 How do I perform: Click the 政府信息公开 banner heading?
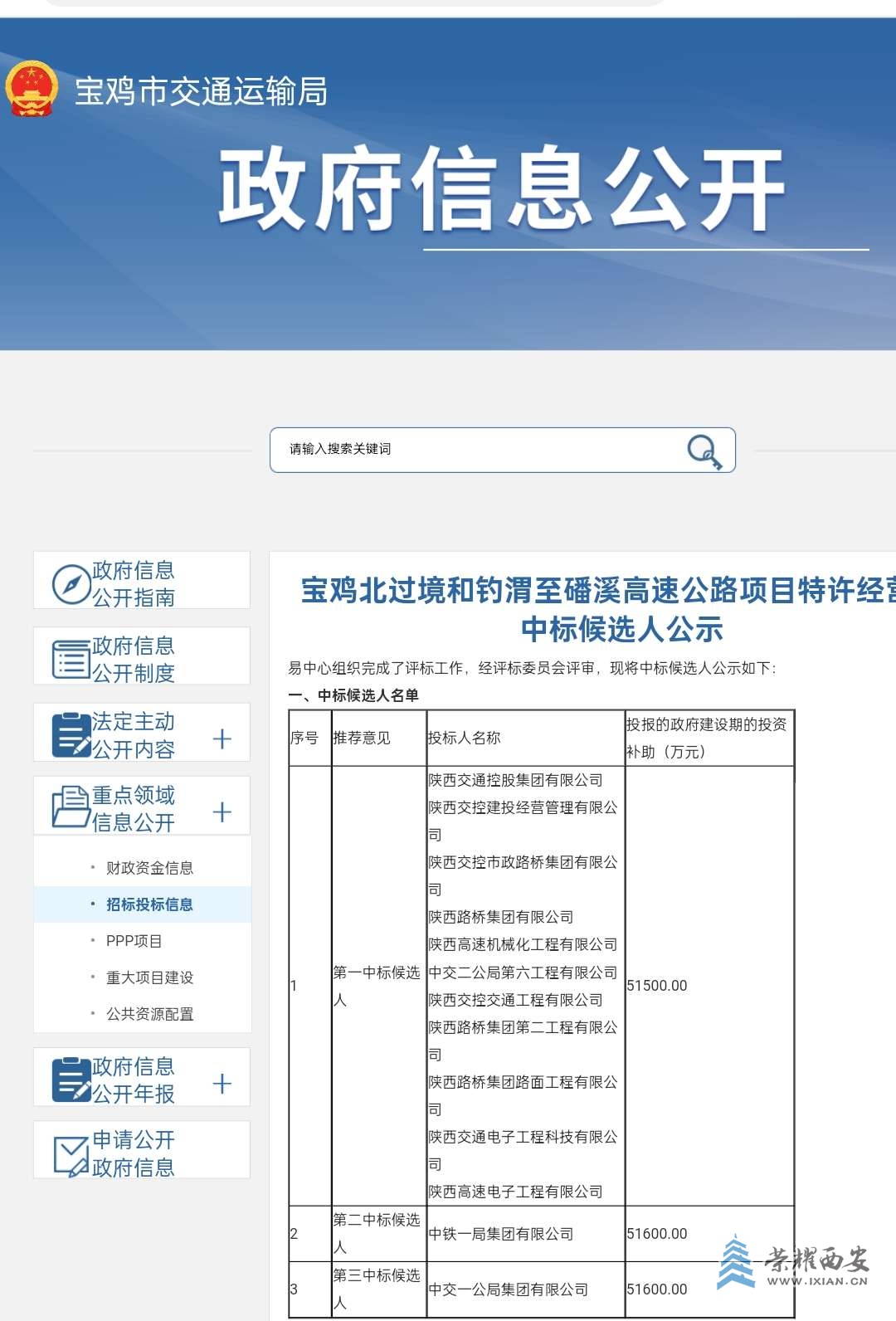coord(502,189)
